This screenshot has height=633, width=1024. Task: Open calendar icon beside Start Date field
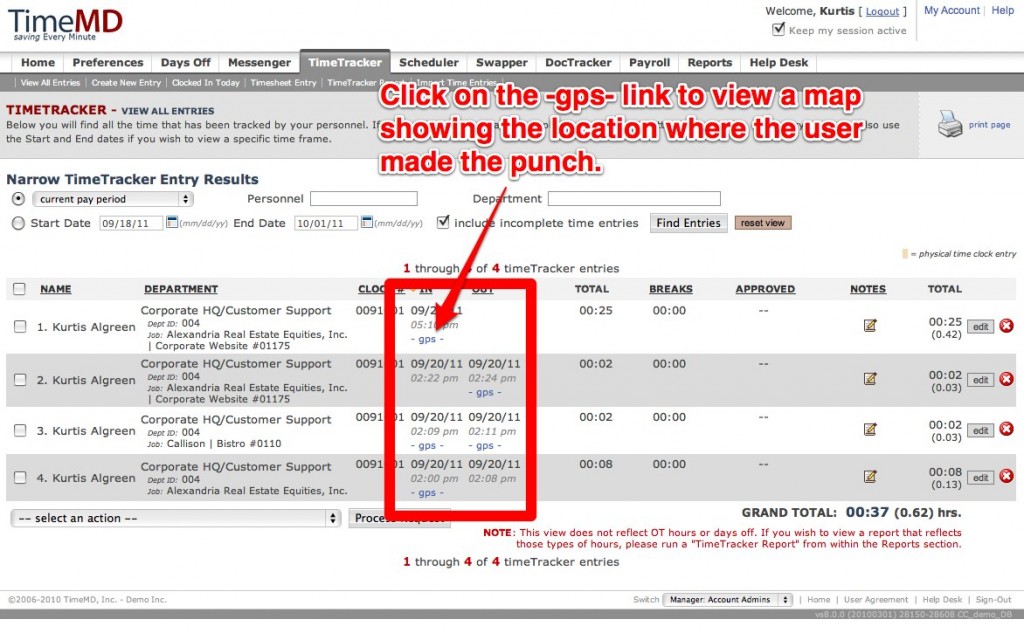coord(172,222)
